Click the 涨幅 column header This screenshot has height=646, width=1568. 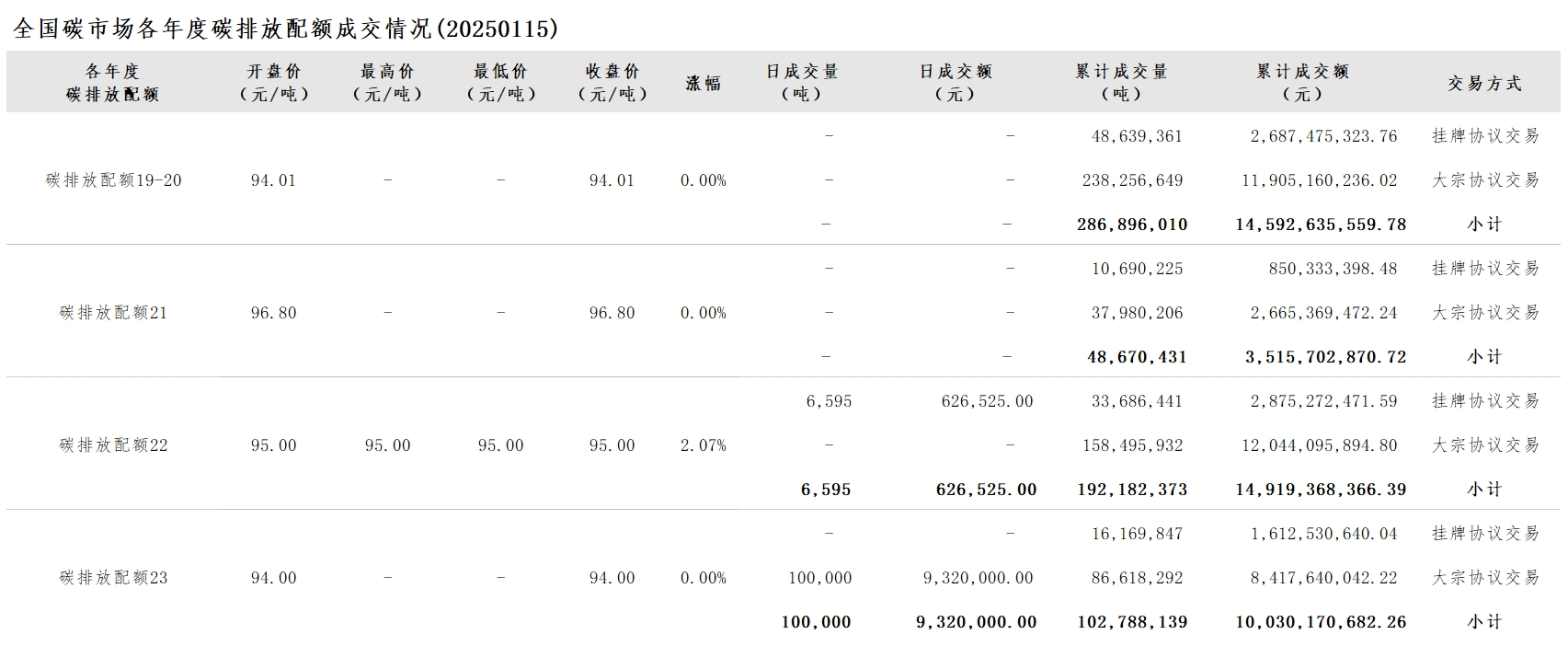click(703, 83)
